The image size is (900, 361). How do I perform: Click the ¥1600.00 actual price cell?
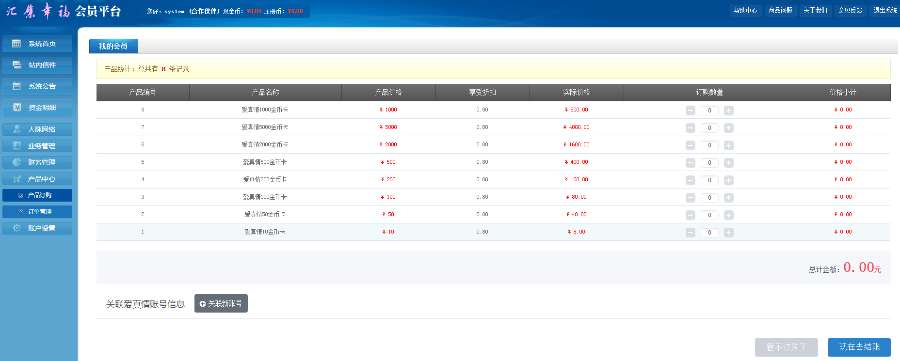pos(576,145)
